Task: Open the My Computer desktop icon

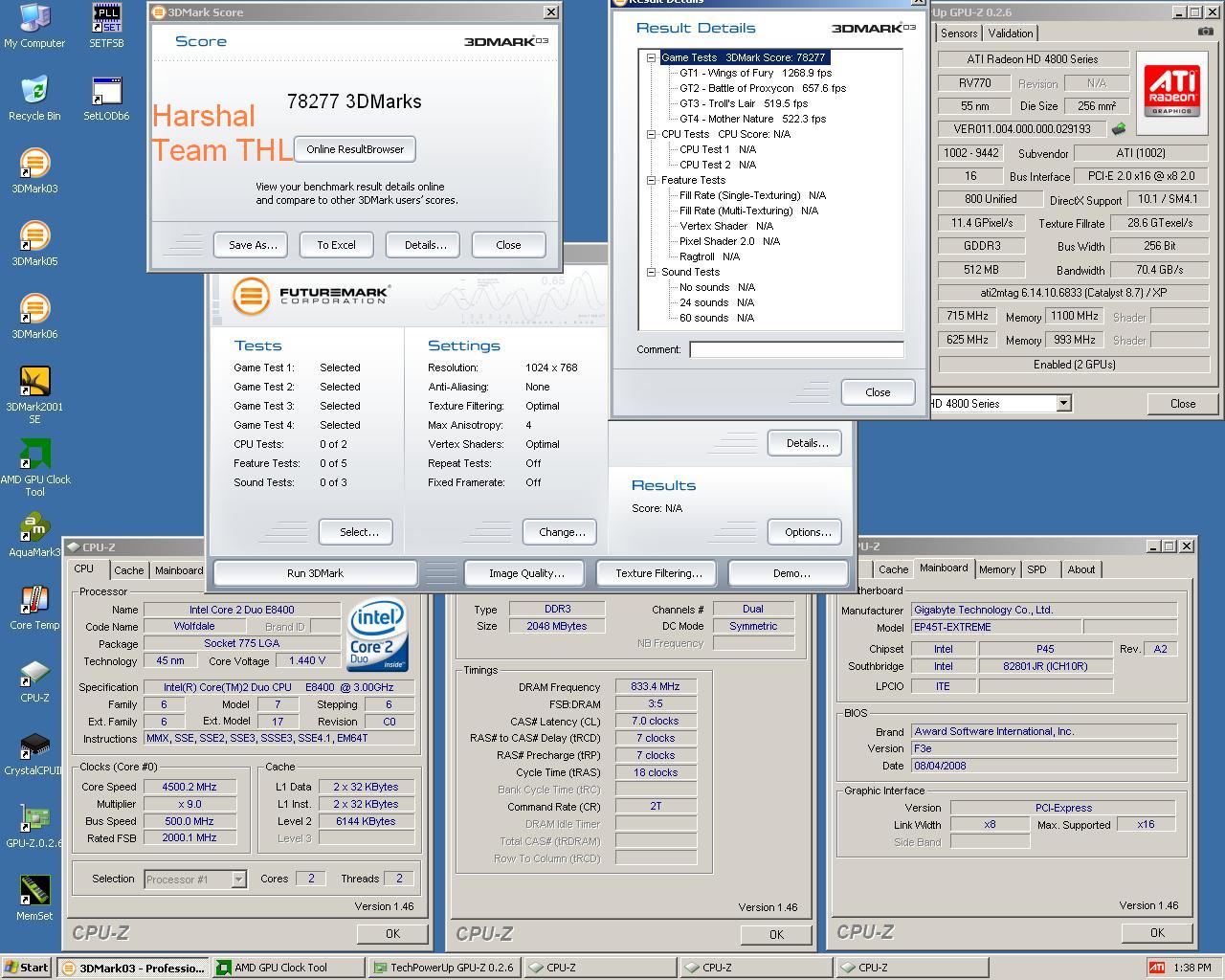Action: point(34,27)
